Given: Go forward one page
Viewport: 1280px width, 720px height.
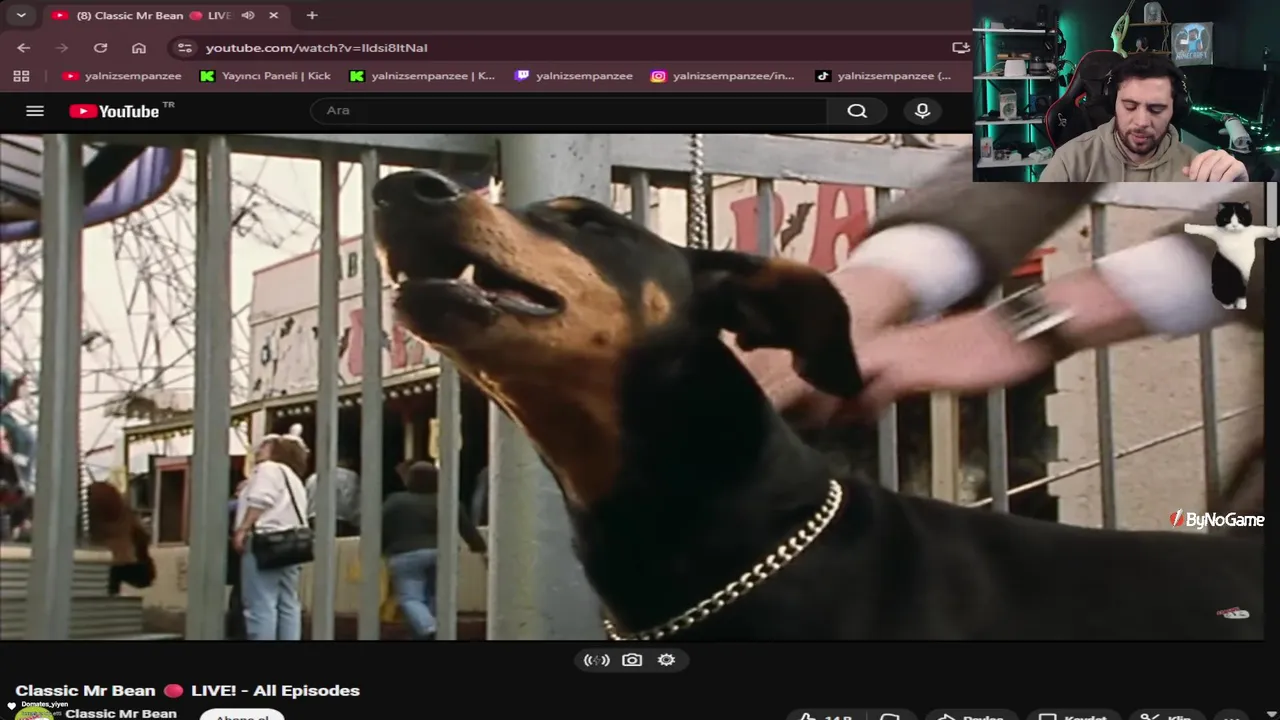Looking at the screenshot, I should 62,48.
